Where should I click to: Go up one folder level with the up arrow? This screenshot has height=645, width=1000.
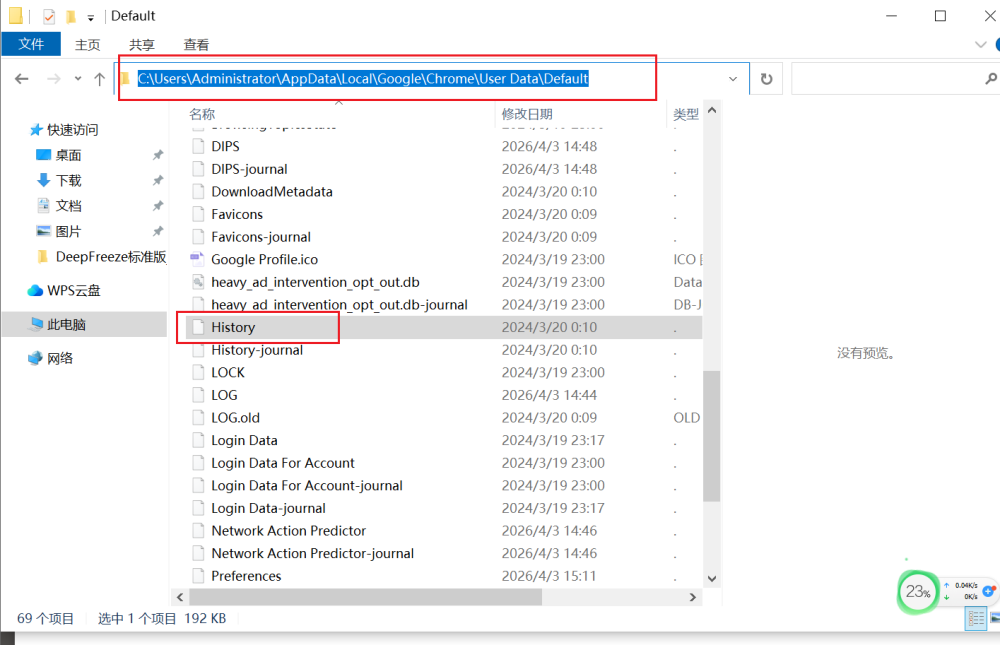(x=99, y=79)
